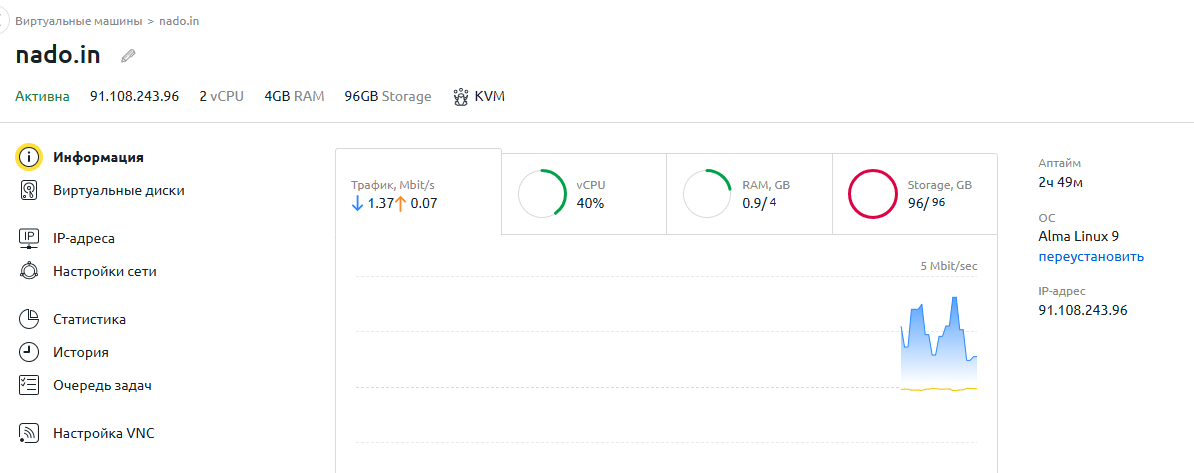Select the RAM, GB usage tab

[x=749, y=194]
